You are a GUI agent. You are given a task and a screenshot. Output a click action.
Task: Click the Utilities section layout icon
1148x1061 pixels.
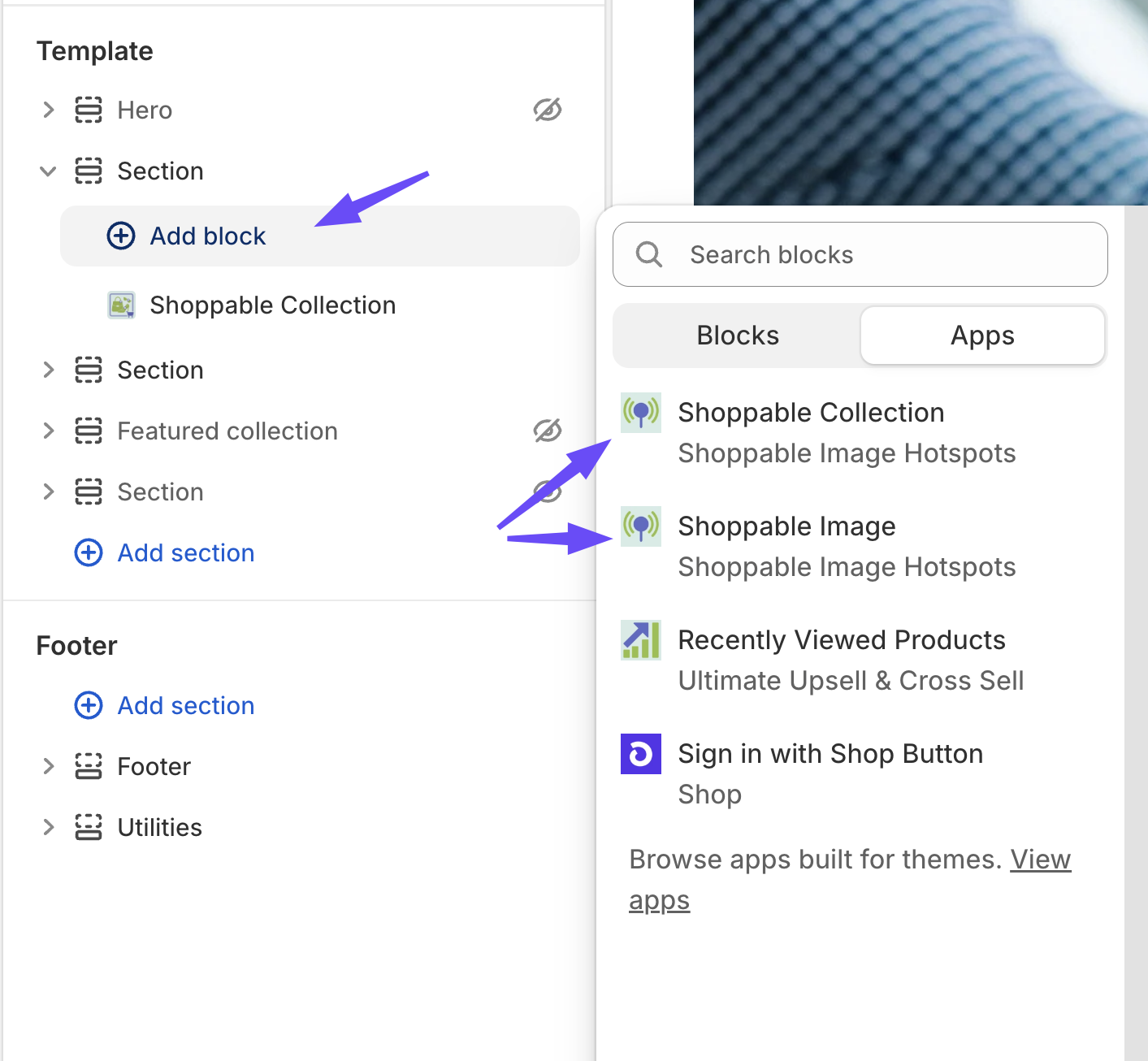point(89,827)
